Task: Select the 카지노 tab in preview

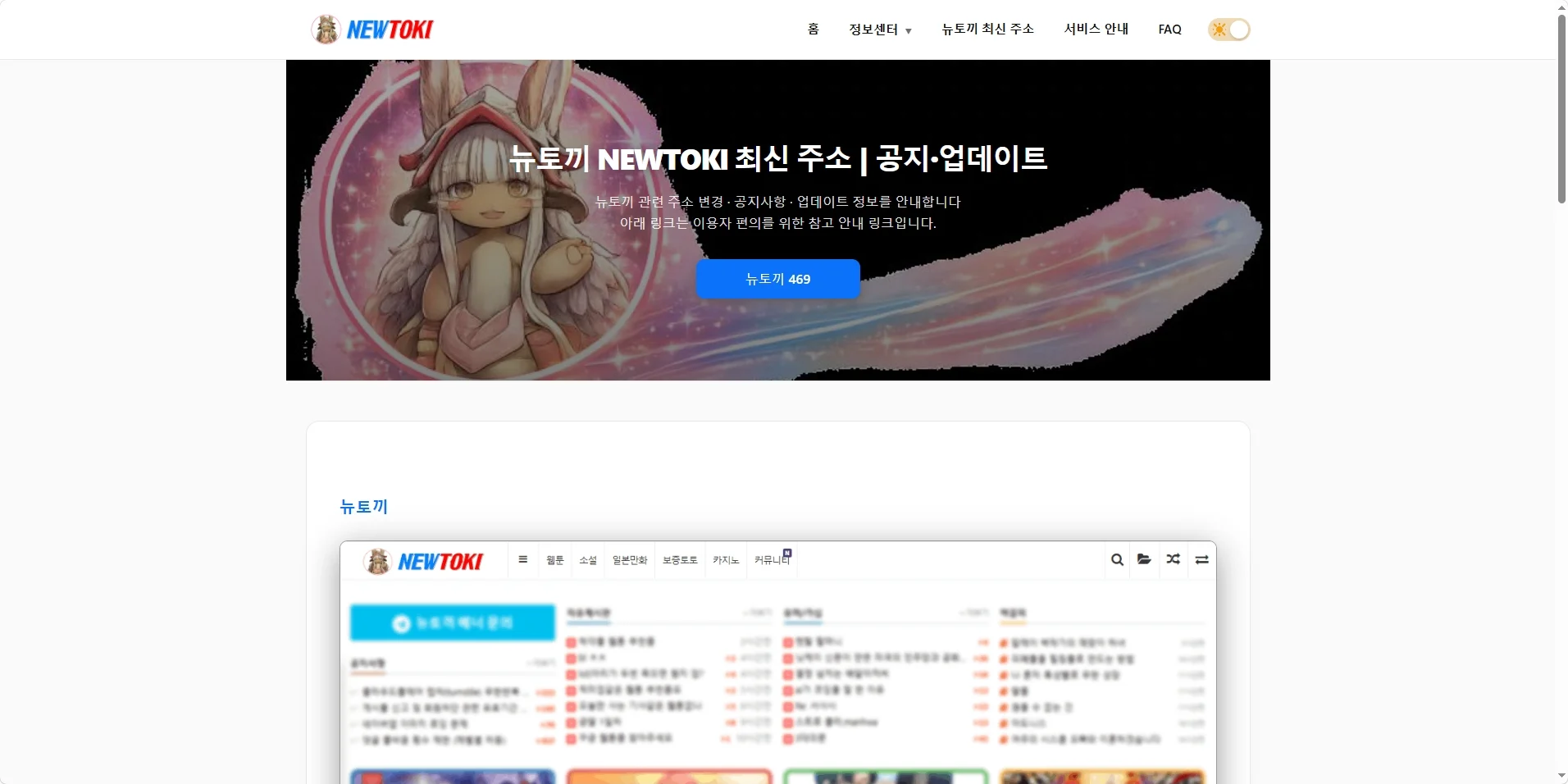Action: pyautogui.click(x=726, y=560)
